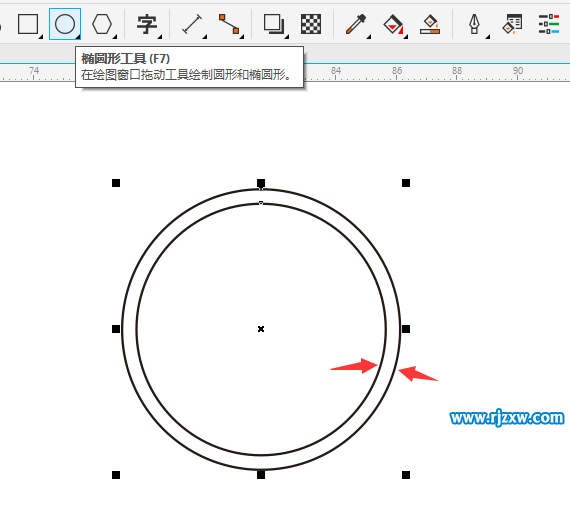Open the Edit Fill icon
This screenshot has height=524, width=570.
(x=512, y=24)
